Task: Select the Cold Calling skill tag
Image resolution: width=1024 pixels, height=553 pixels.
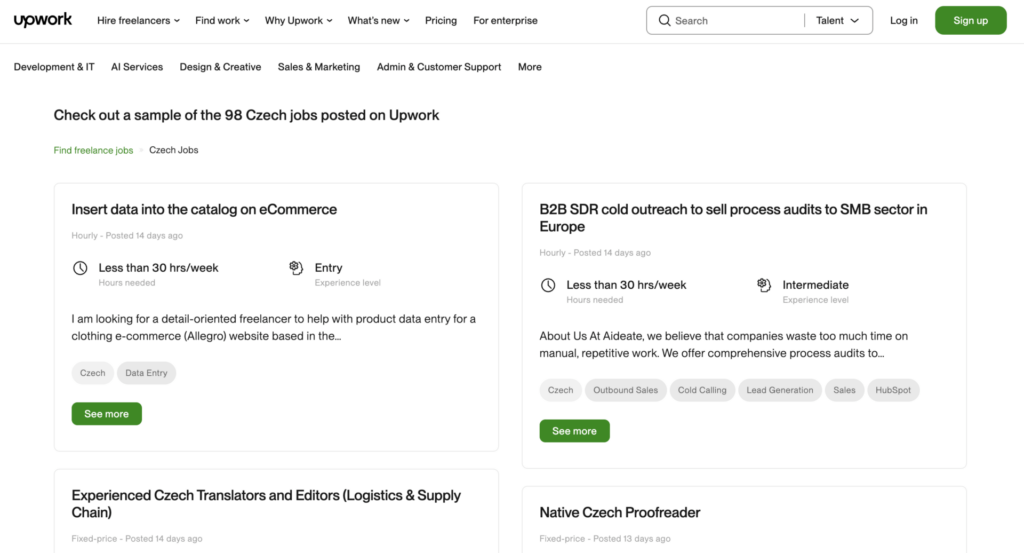Action: point(702,390)
